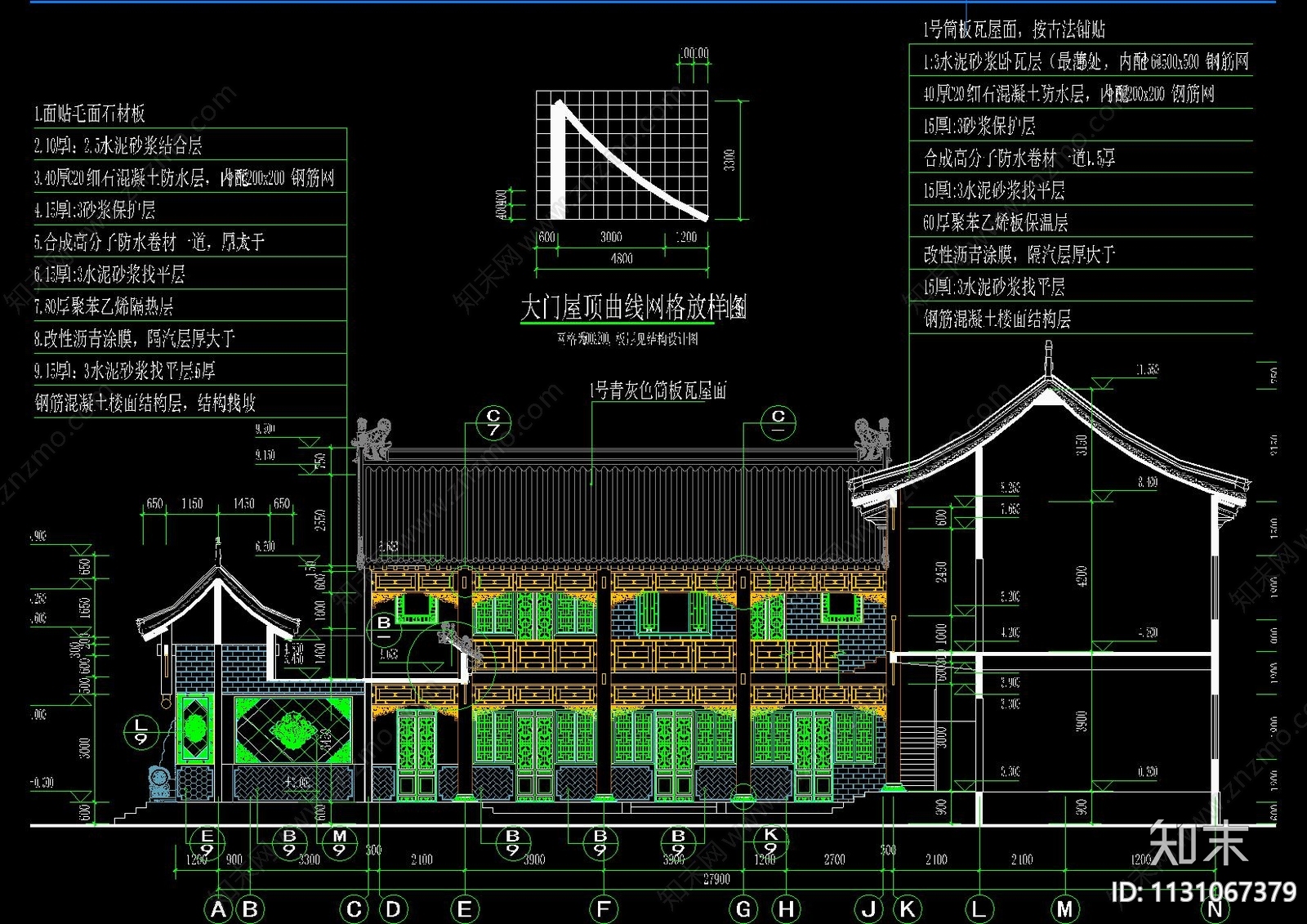Image resolution: width=1307 pixels, height=924 pixels.
Task: Select the 2700 dimension between H and J
Action: tap(834, 859)
